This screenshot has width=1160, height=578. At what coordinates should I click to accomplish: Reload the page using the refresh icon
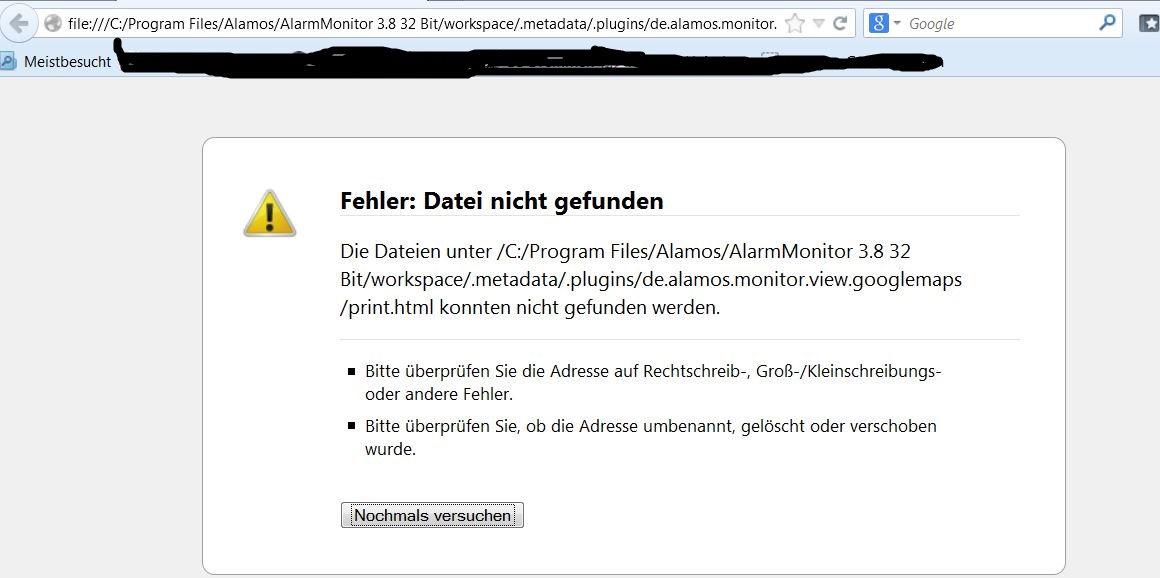(840, 24)
